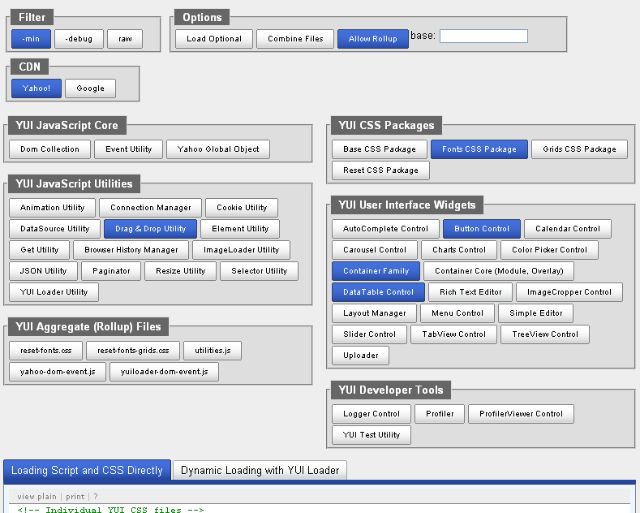640x513 pixels.
Task: Open the view plain link
Action: (37, 497)
